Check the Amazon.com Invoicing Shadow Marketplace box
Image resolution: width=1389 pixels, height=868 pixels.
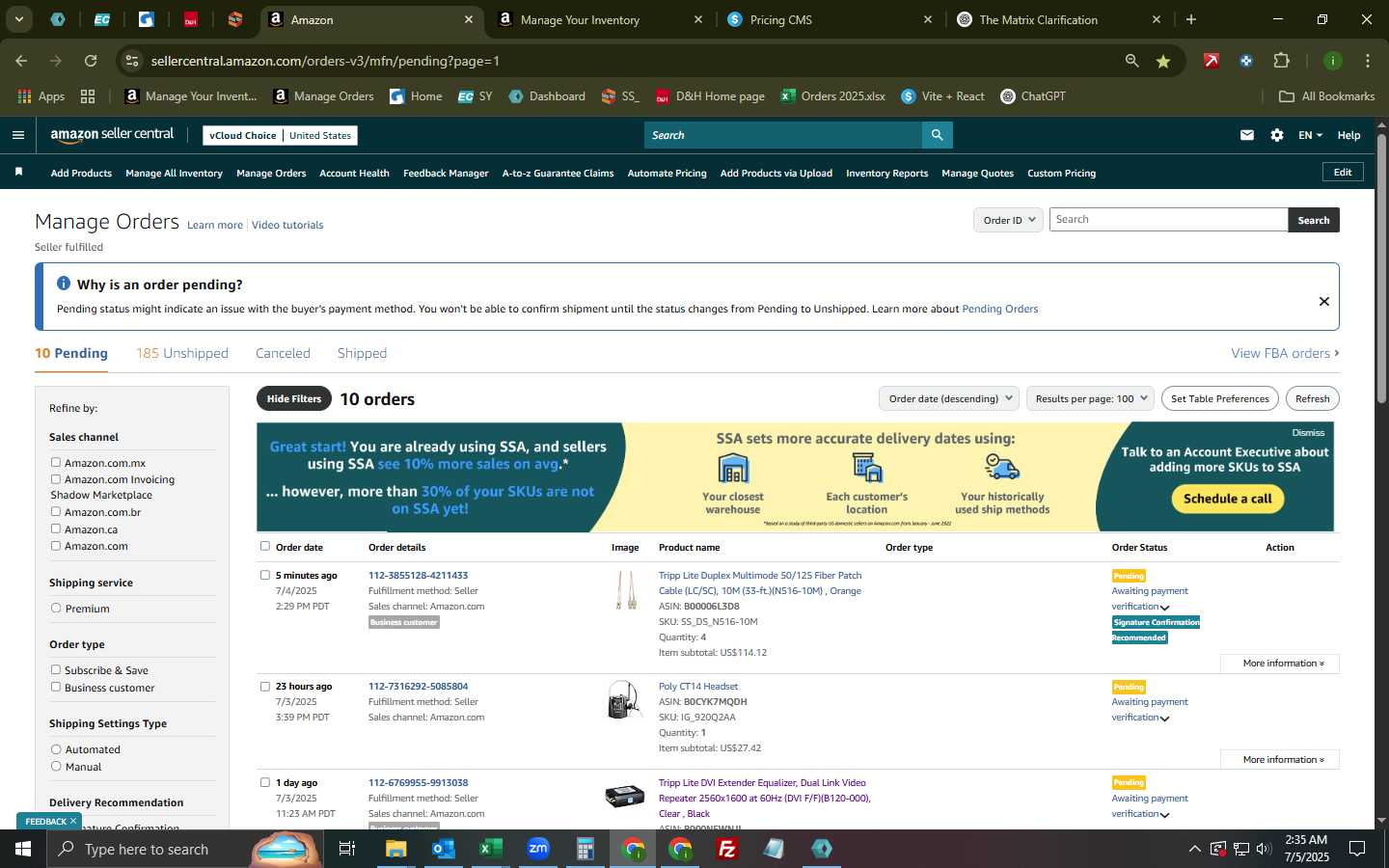[x=56, y=478]
